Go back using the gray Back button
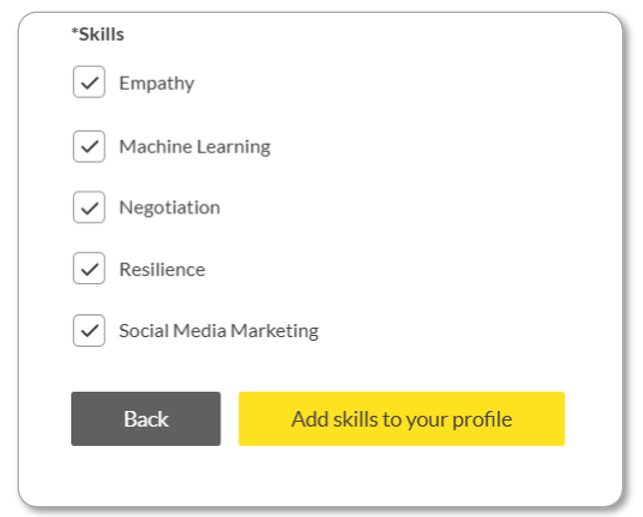Viewport: 643px width, 517px height. point(146,419)
